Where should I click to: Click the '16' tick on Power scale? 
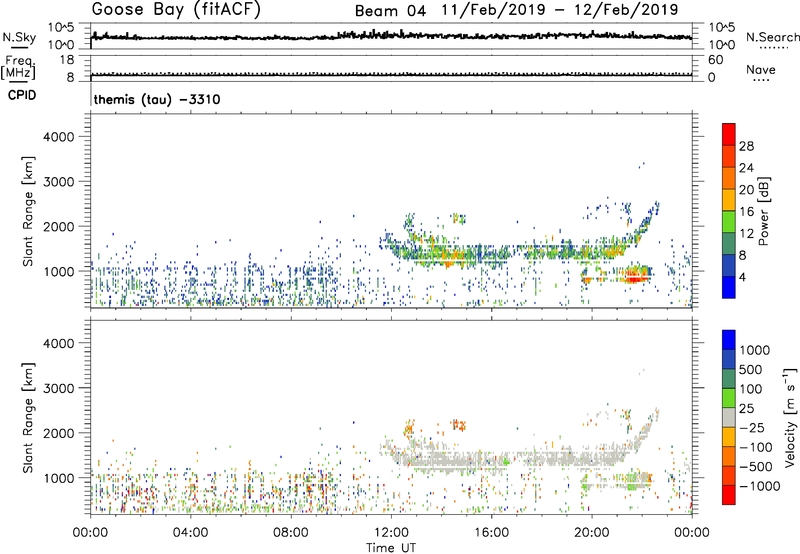click(746, 212)
